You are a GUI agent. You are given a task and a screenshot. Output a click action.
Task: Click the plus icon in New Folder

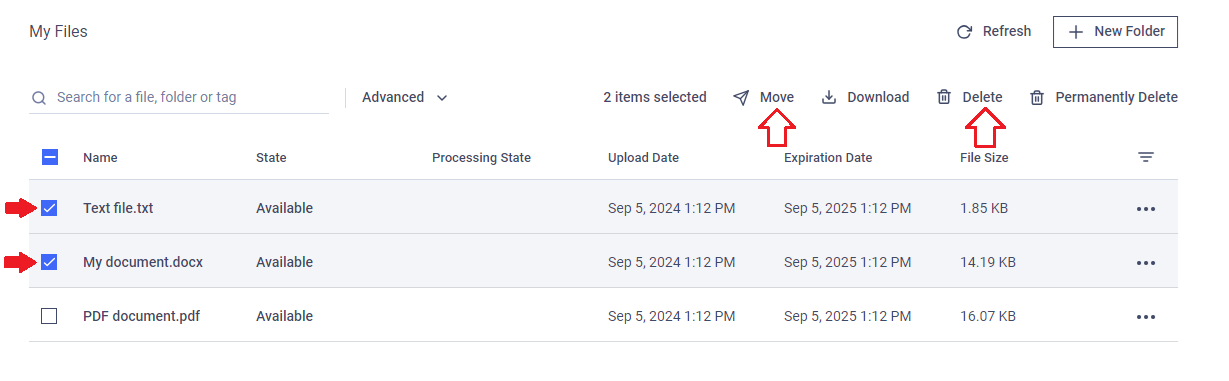coord(1076,32)
